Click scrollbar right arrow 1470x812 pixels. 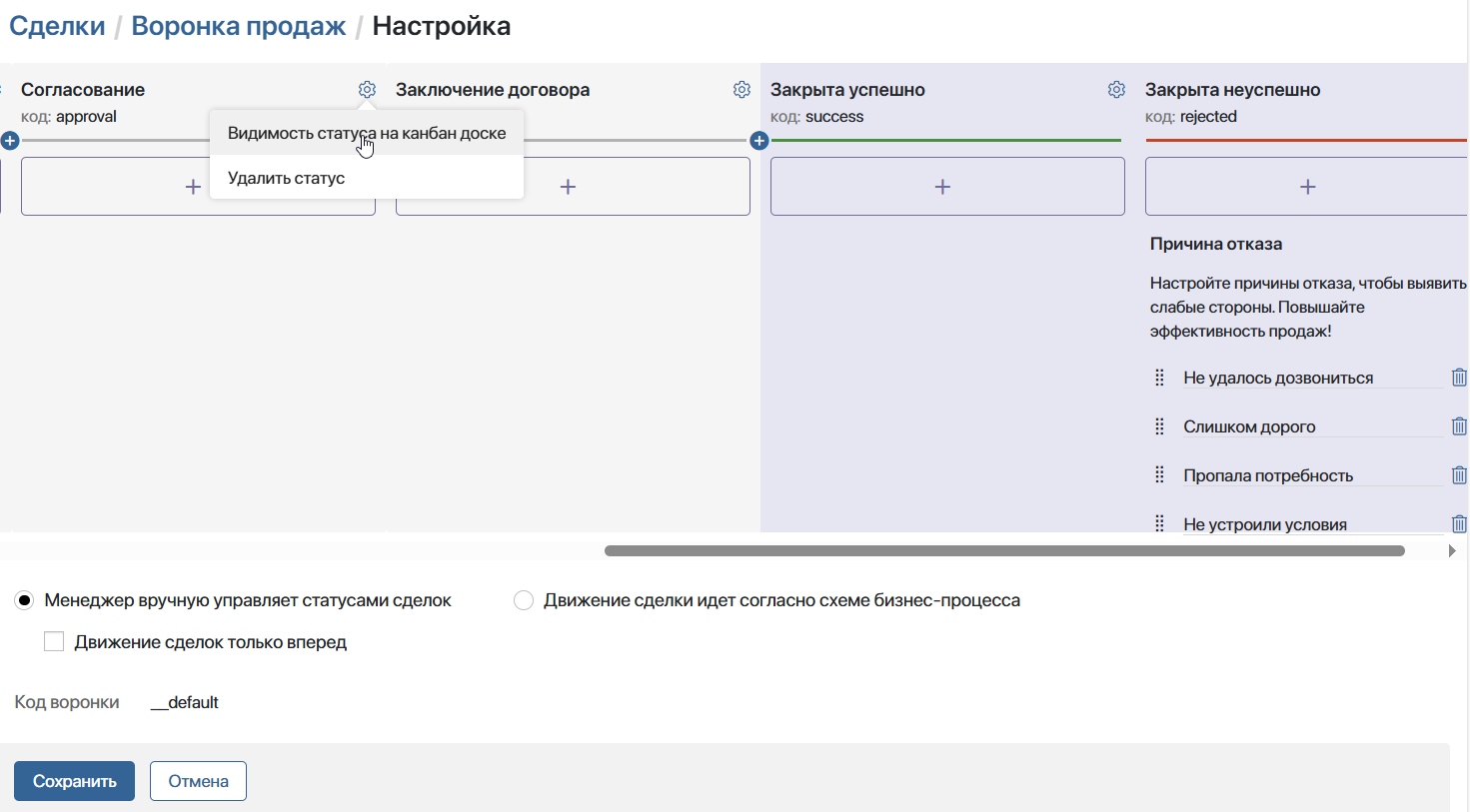point(1452,550)
